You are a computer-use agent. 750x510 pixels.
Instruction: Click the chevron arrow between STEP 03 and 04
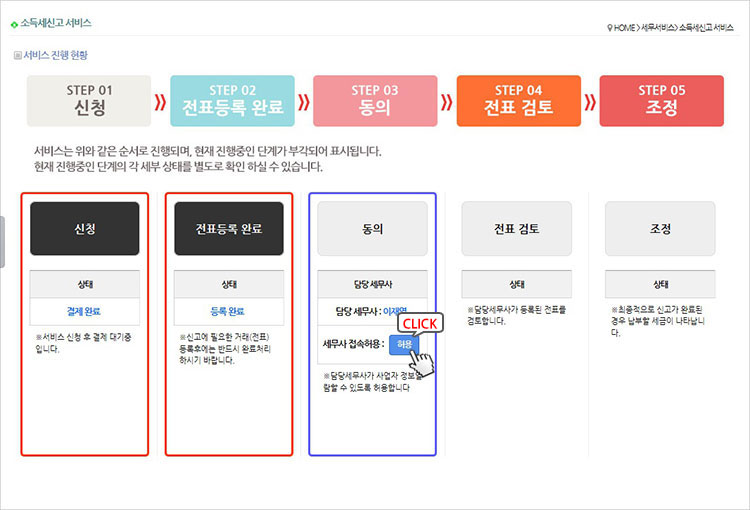tap(447, 101)
